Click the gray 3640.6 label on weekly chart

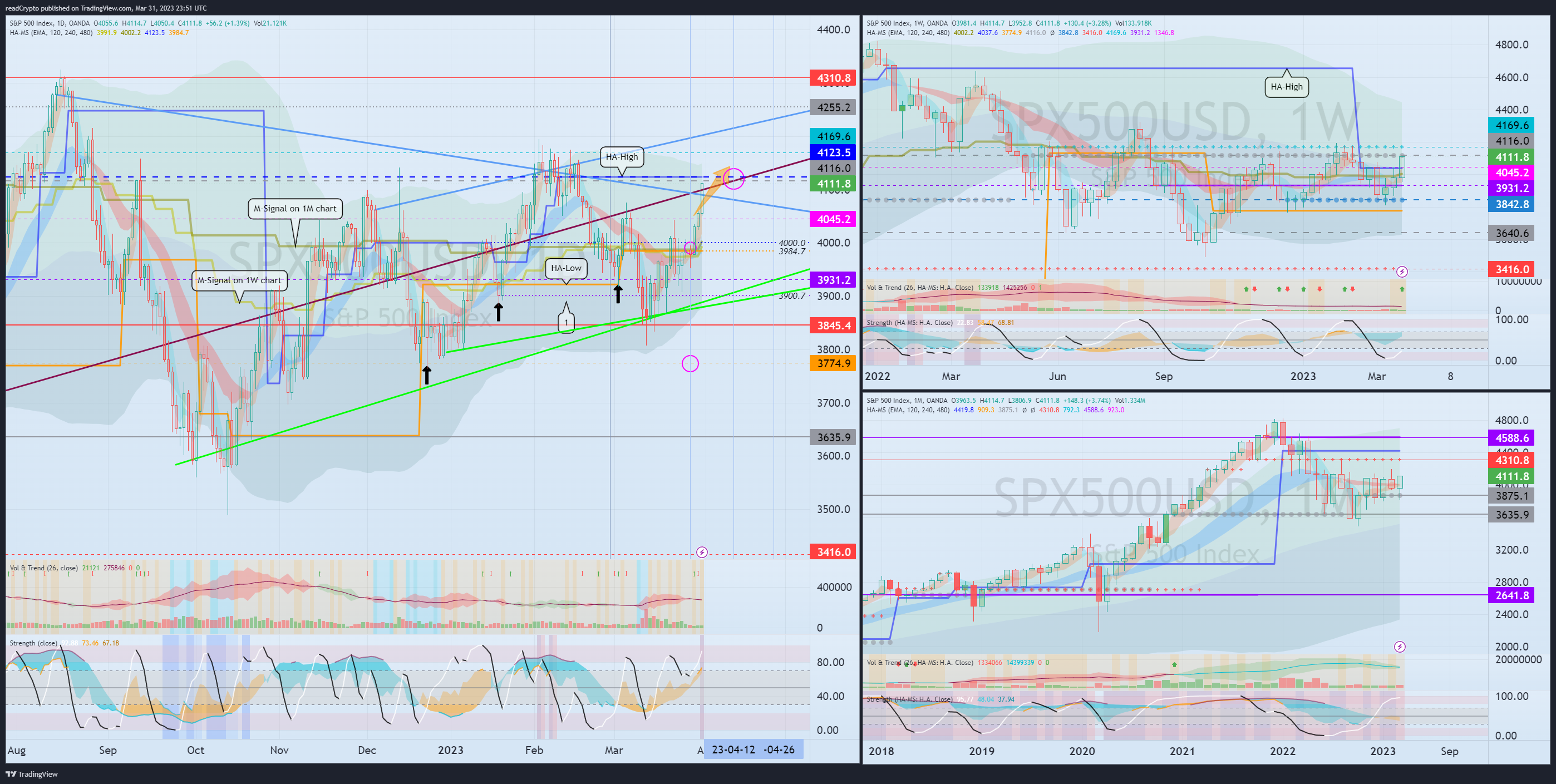(1511, 233)
